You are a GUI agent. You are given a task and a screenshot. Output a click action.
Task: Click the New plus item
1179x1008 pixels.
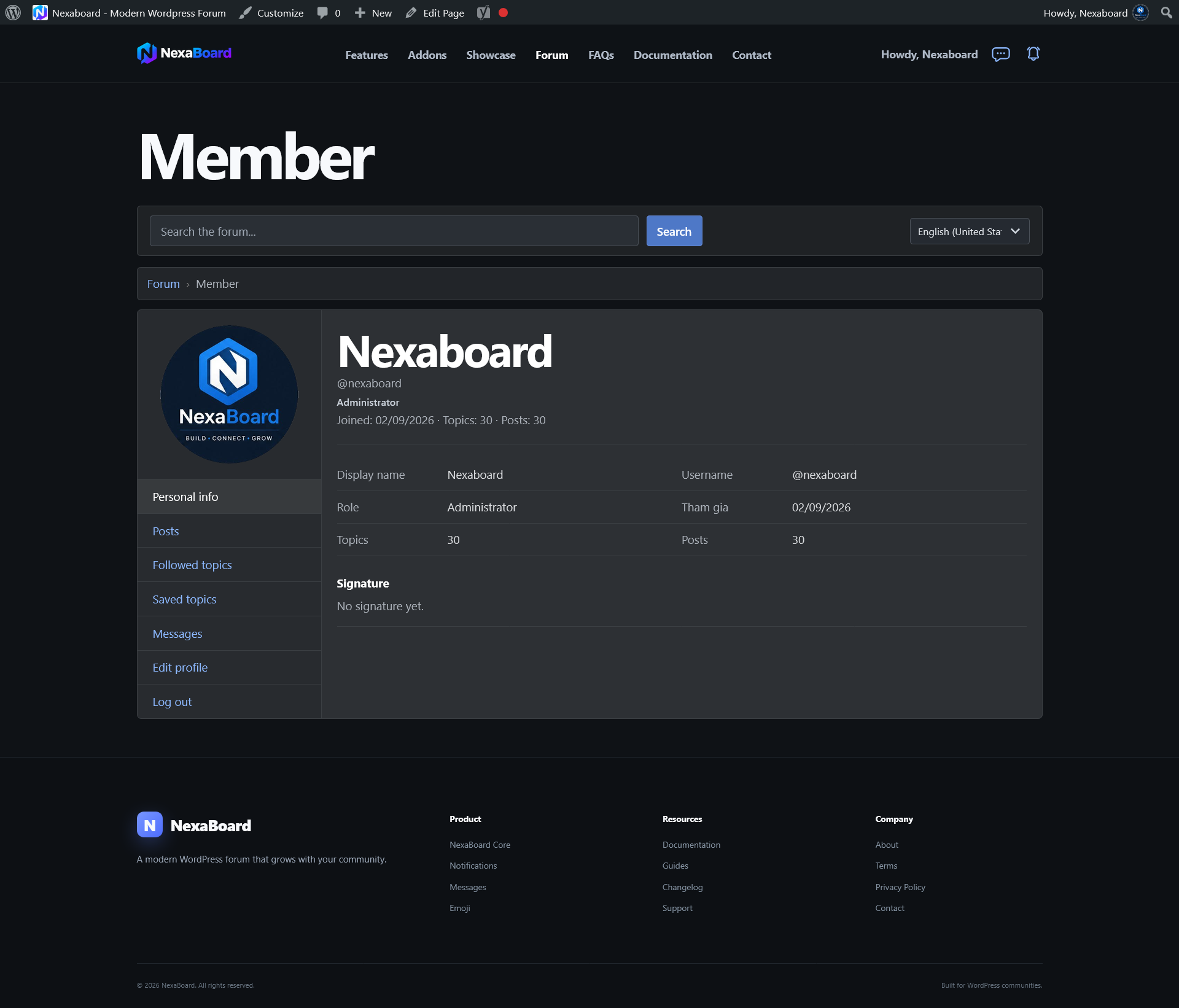coord(373,12)
